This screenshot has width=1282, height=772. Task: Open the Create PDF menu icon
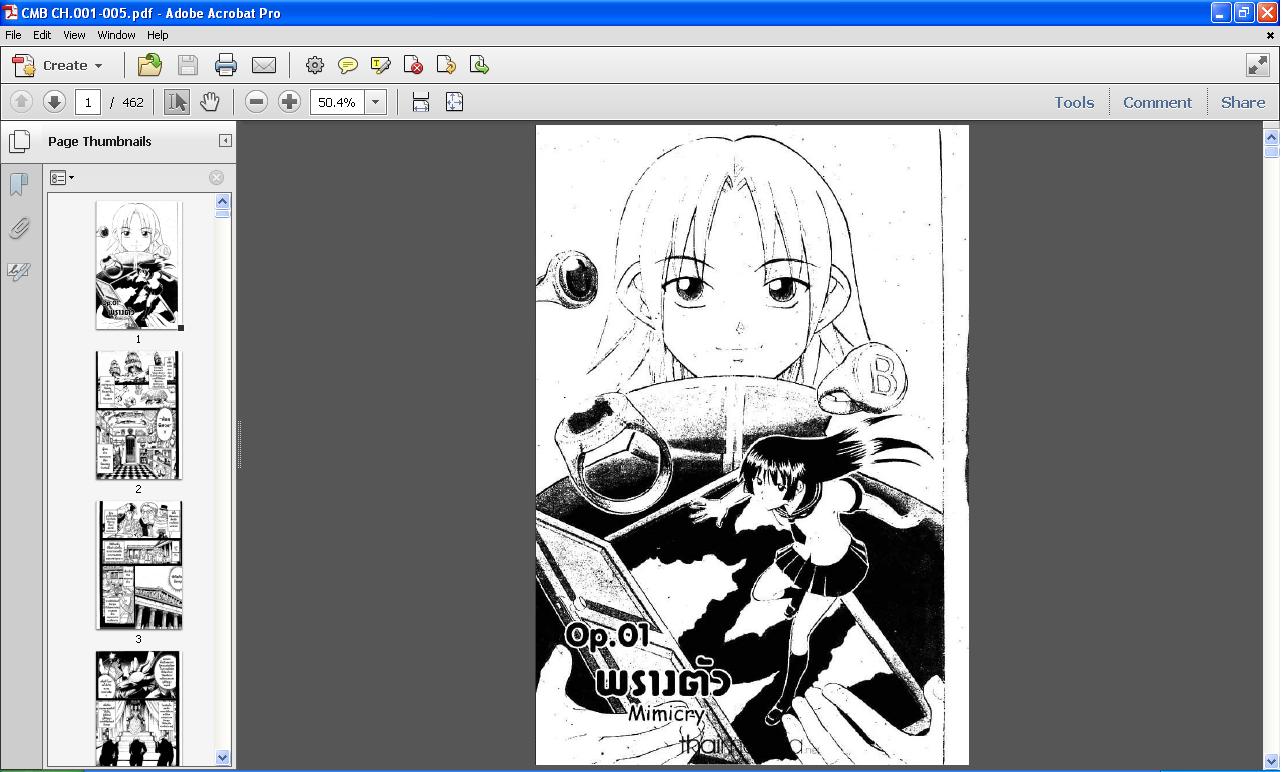(x=24, y=65)
